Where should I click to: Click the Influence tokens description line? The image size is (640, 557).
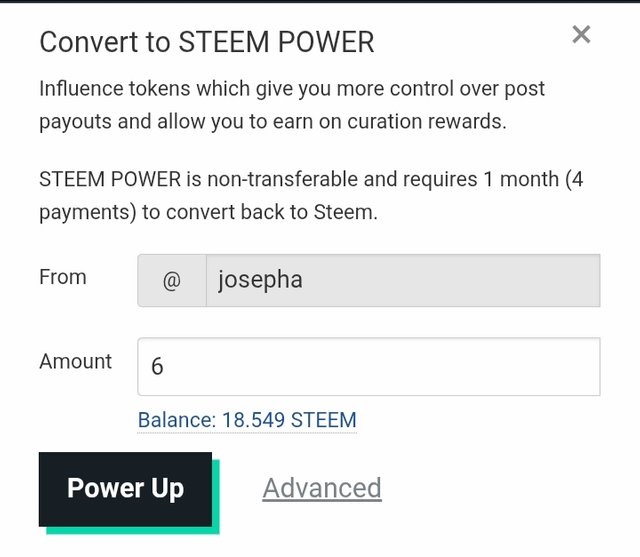(292, 89)
